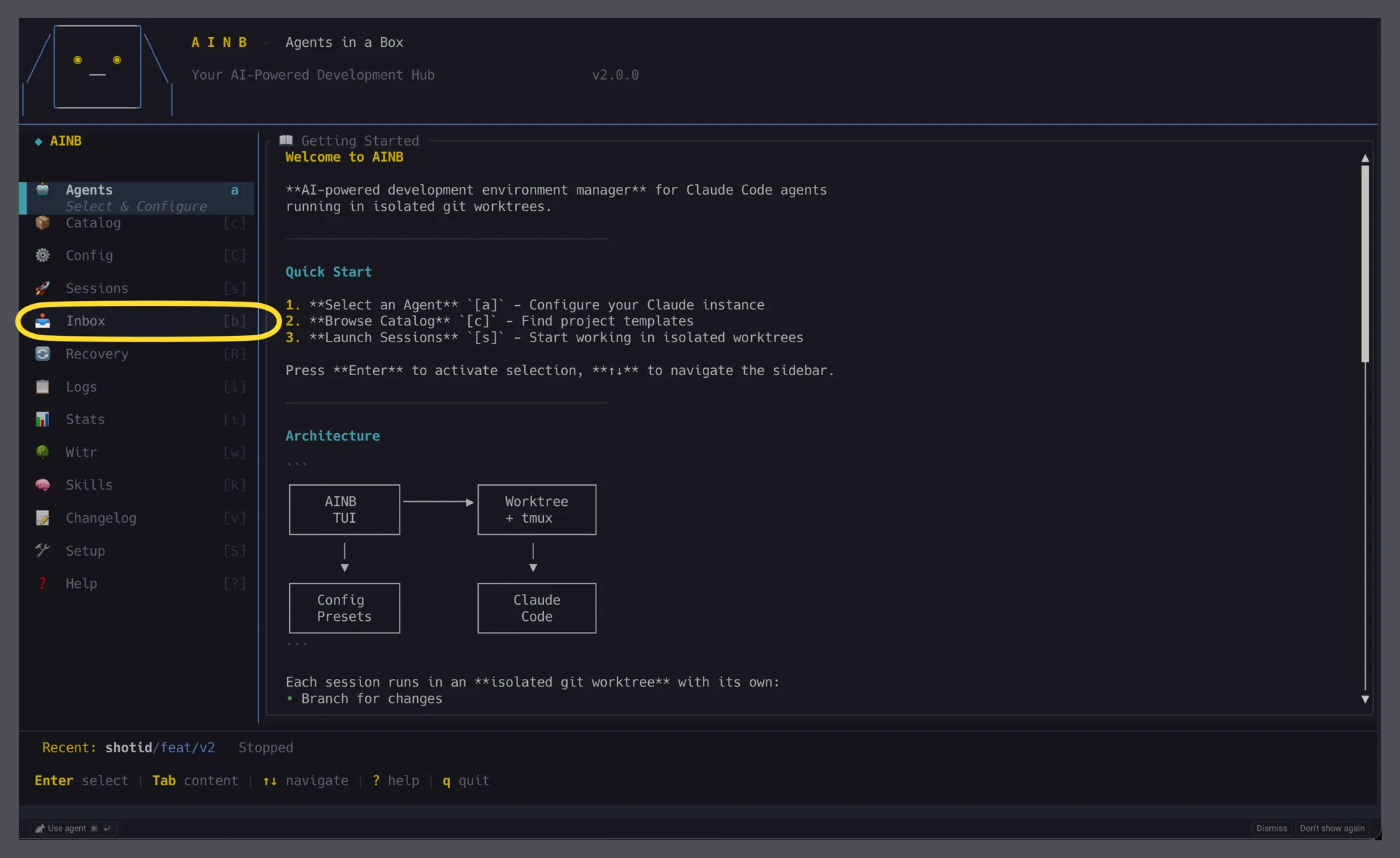Click the 'Enter select' key hint
The image size is (1400, 858).
(81, 780)
